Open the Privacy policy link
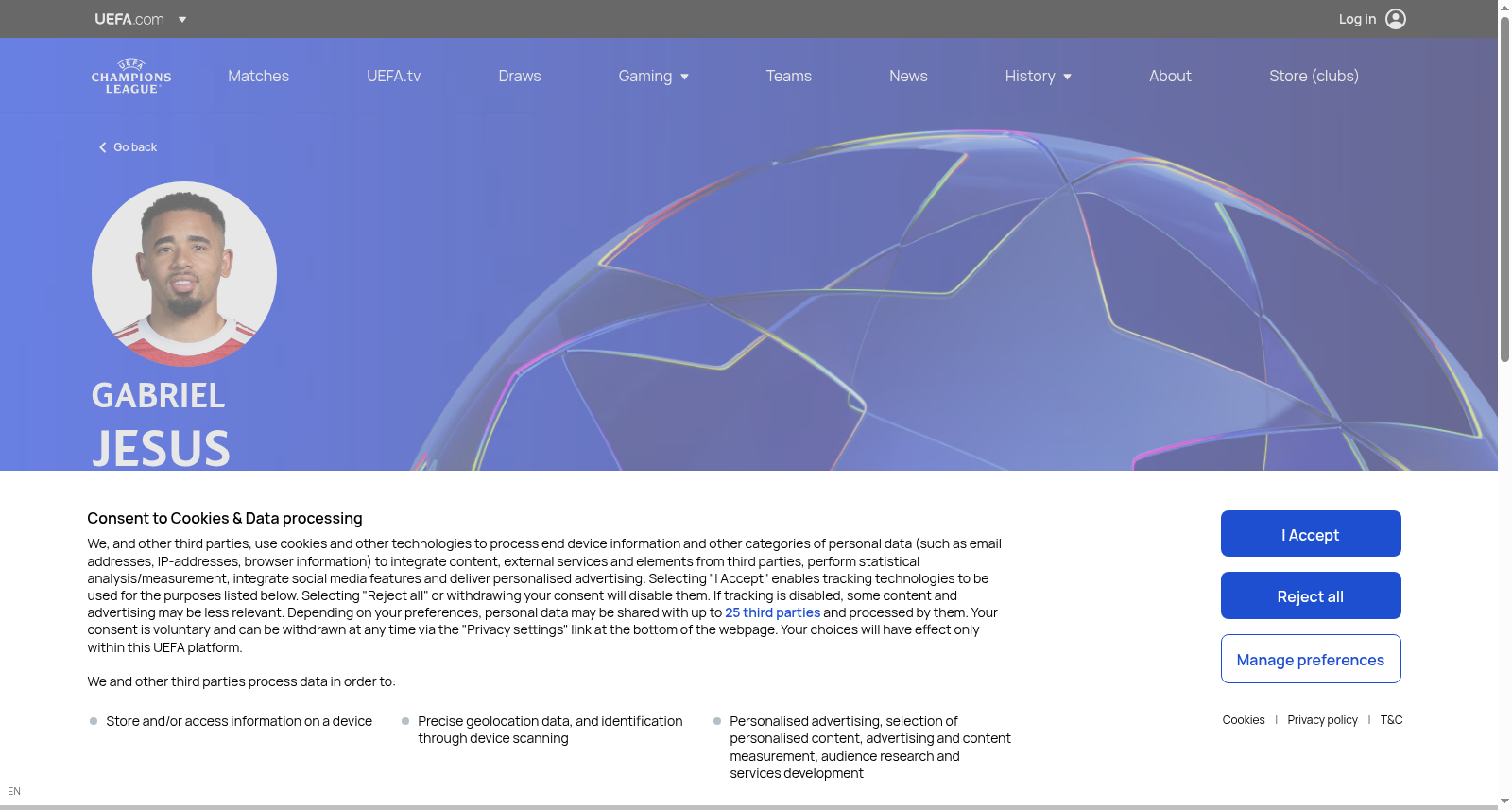1512x810 pixels. coord(1322,720)
